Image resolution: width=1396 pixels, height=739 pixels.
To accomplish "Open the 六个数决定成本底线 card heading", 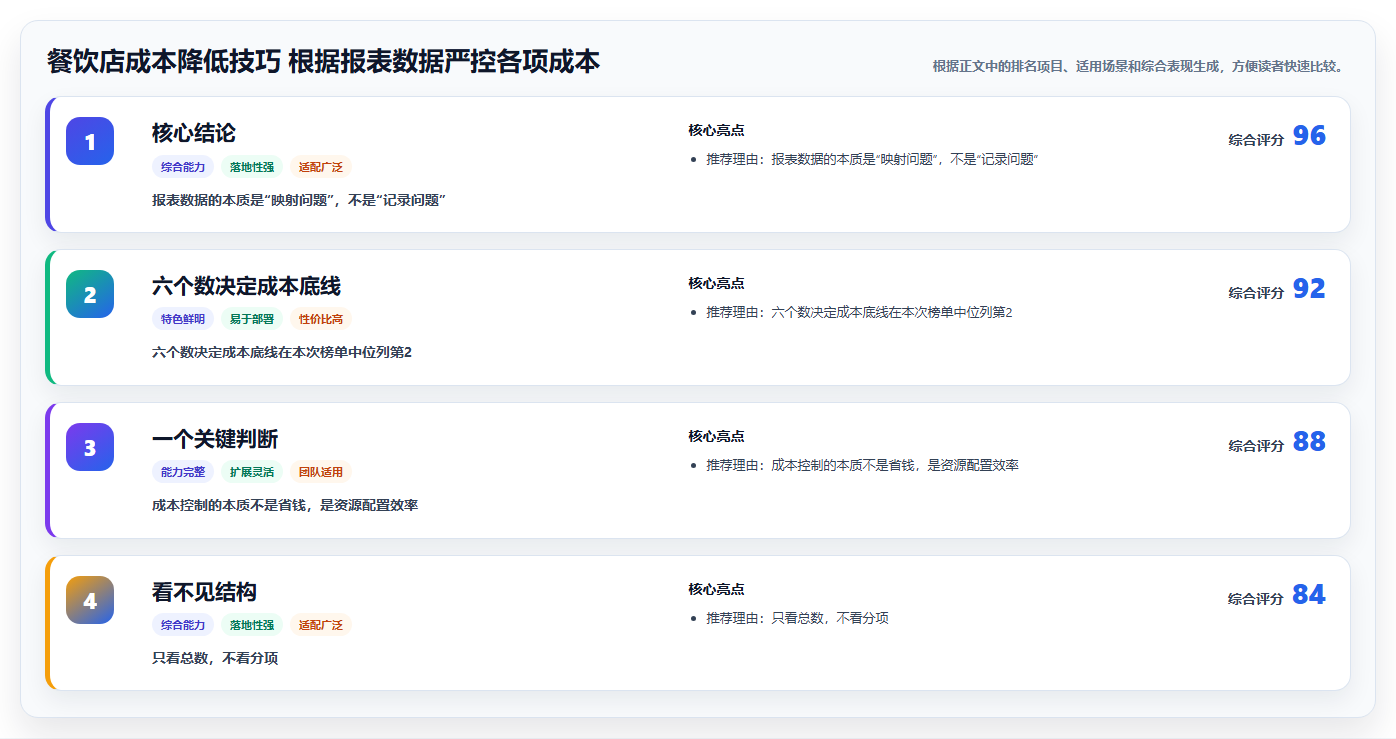I will (246, 286).
